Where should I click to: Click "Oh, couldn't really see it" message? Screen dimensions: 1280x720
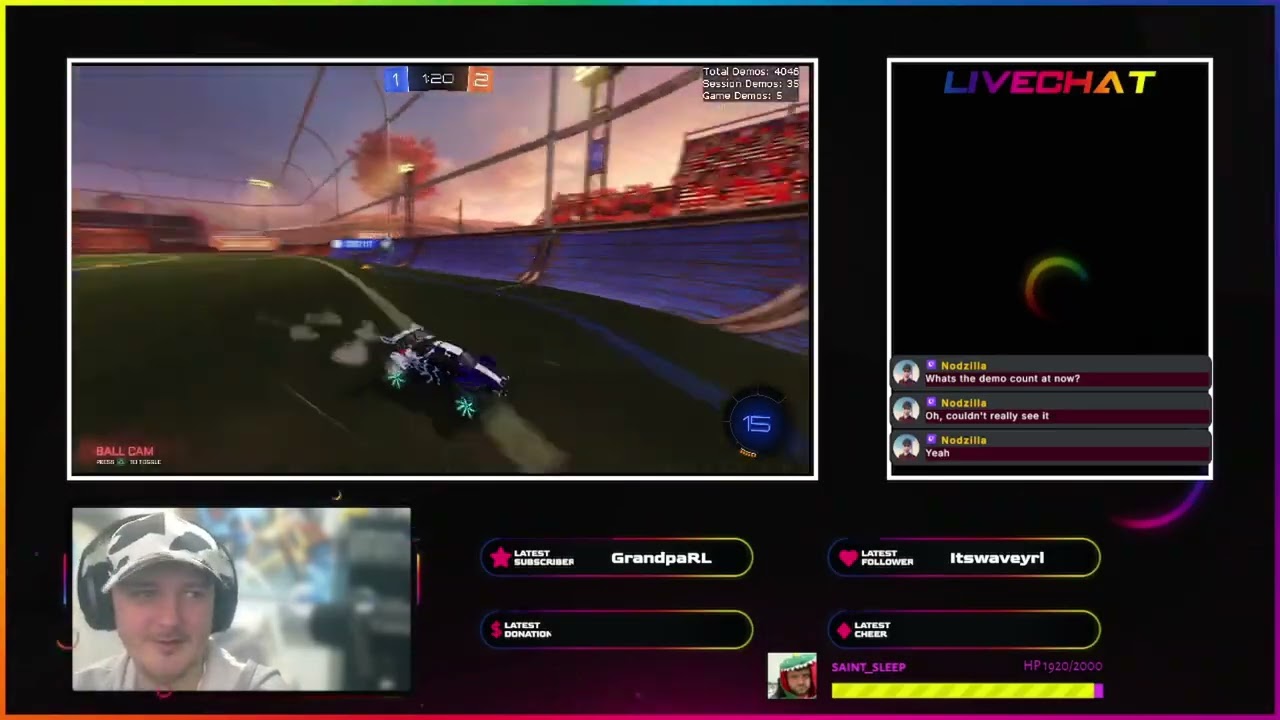[x=987, y=416]
